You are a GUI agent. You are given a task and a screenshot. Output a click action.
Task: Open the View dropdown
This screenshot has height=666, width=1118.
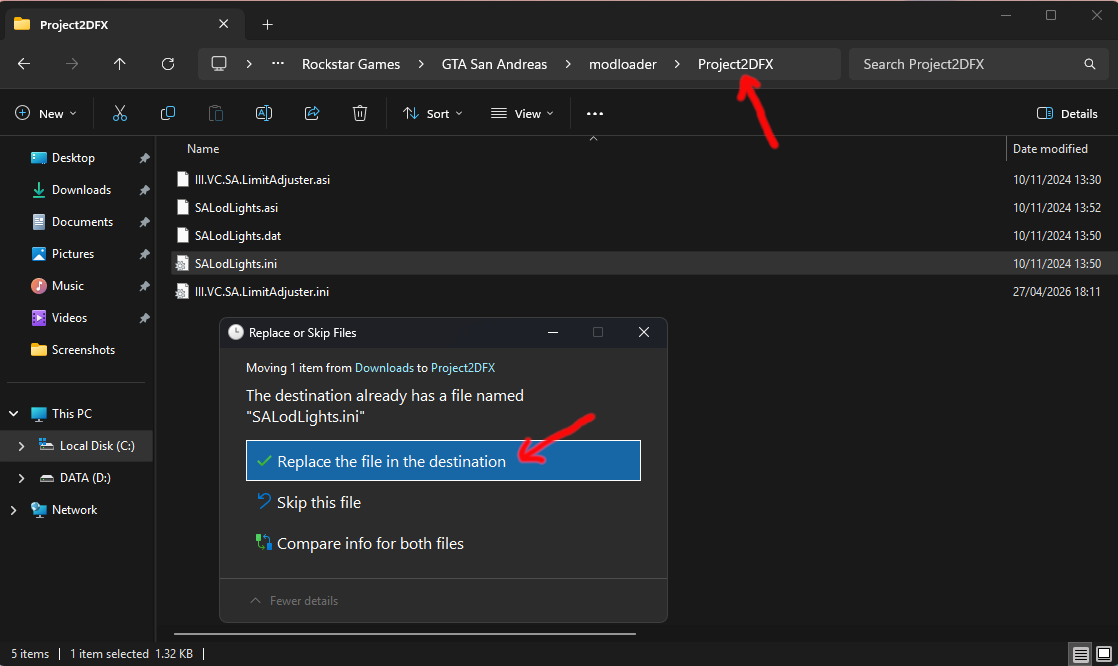tap(522, 113)
